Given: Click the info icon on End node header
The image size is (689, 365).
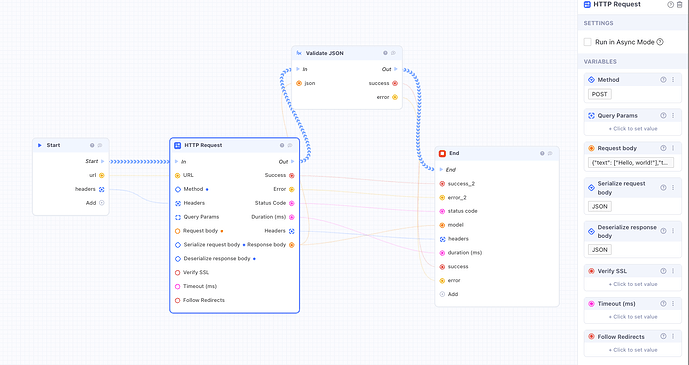Looking at the screenshot, I should pyautogui.click(x=542, y=153).
